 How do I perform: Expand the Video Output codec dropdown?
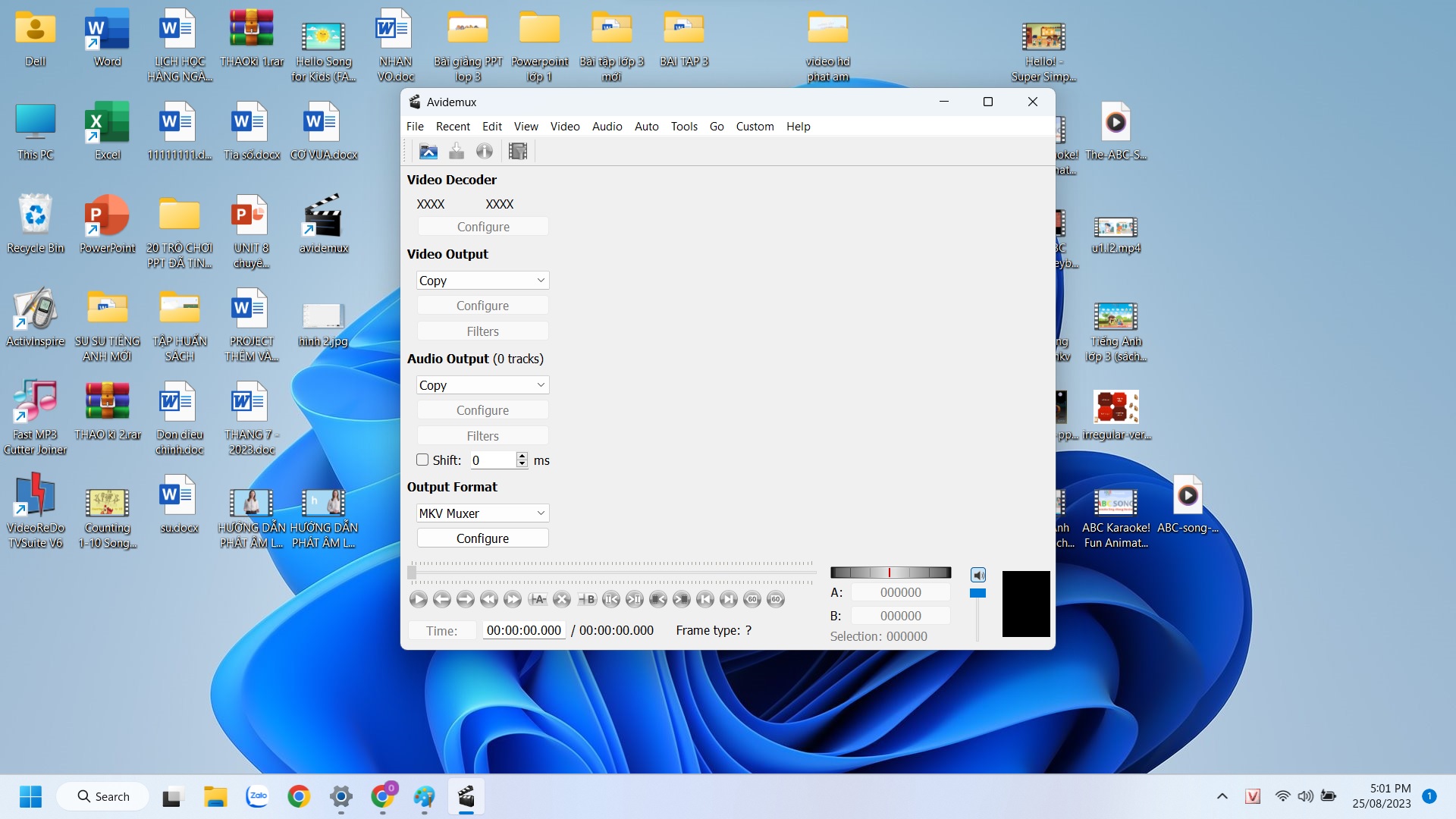[482, 280]
